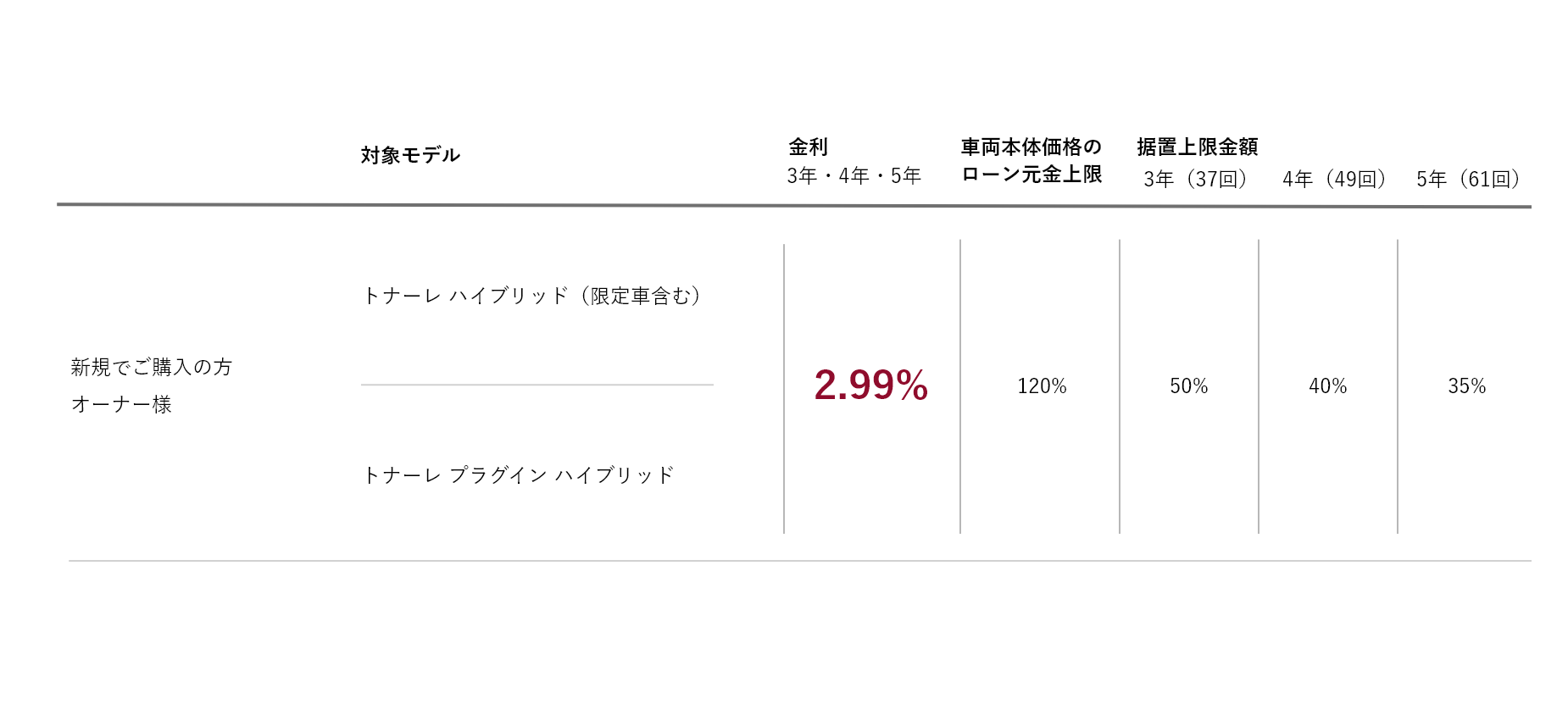Image resolution: width=1568 pixels, height=721 pixels.
Task: Click the 対象モデル column header
Action: (x=410, y=155)
